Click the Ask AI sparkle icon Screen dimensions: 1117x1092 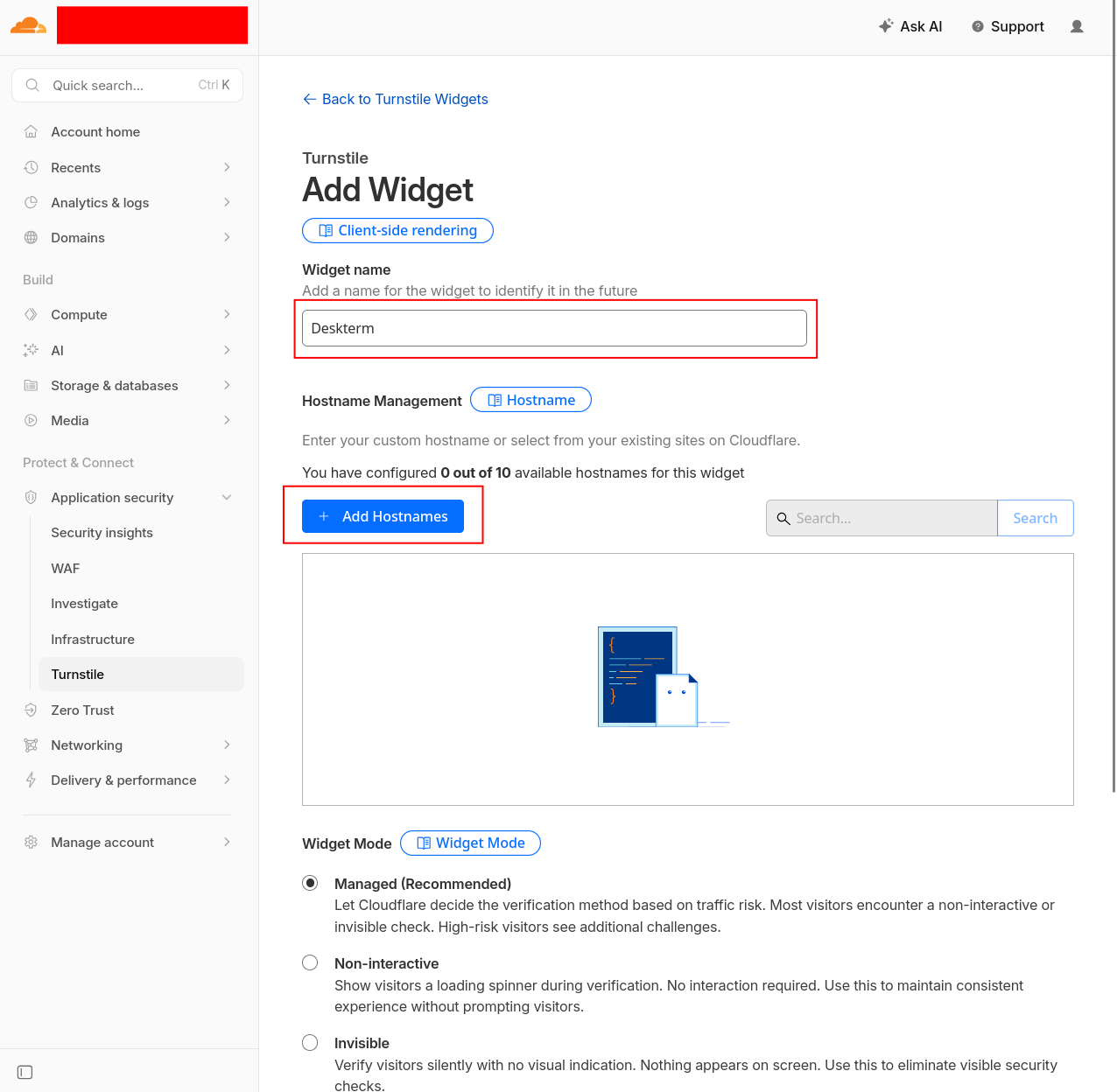(886, 26)
